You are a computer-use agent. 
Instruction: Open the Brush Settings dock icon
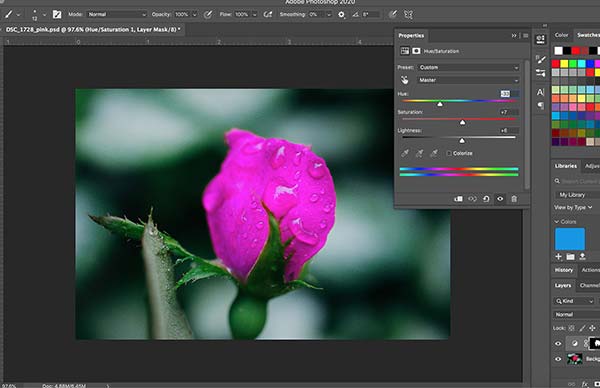click(x=541, y=59)
